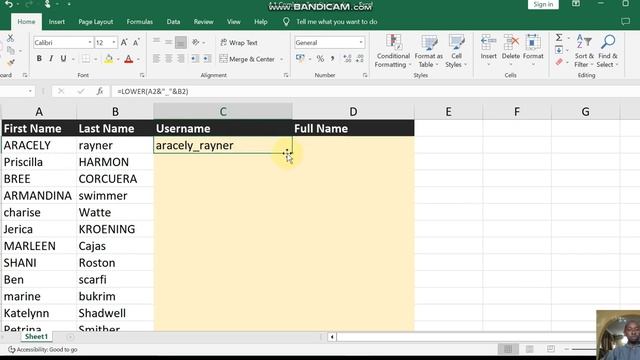This screenshot has width=640, height=360.
Task: Click AutoSum sigma icon
Action: click(559, 38)
